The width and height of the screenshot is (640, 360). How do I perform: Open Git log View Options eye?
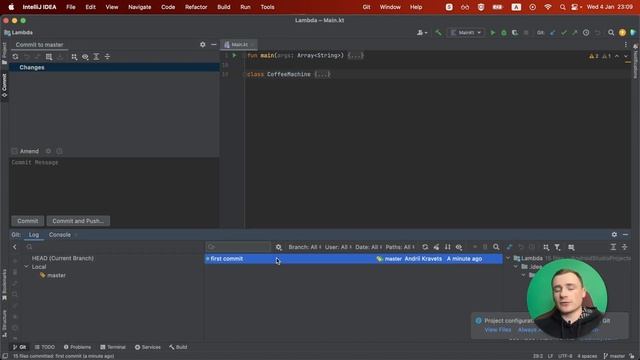click(459, 247)
